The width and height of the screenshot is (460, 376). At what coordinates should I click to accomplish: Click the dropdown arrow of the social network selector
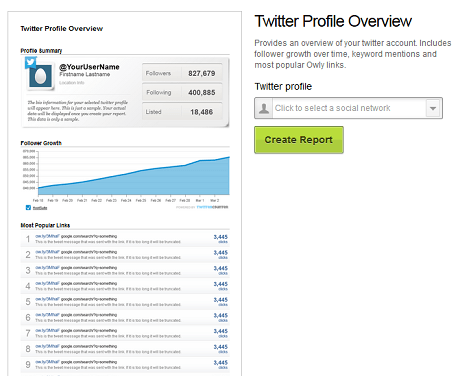(x=433, y=108)
